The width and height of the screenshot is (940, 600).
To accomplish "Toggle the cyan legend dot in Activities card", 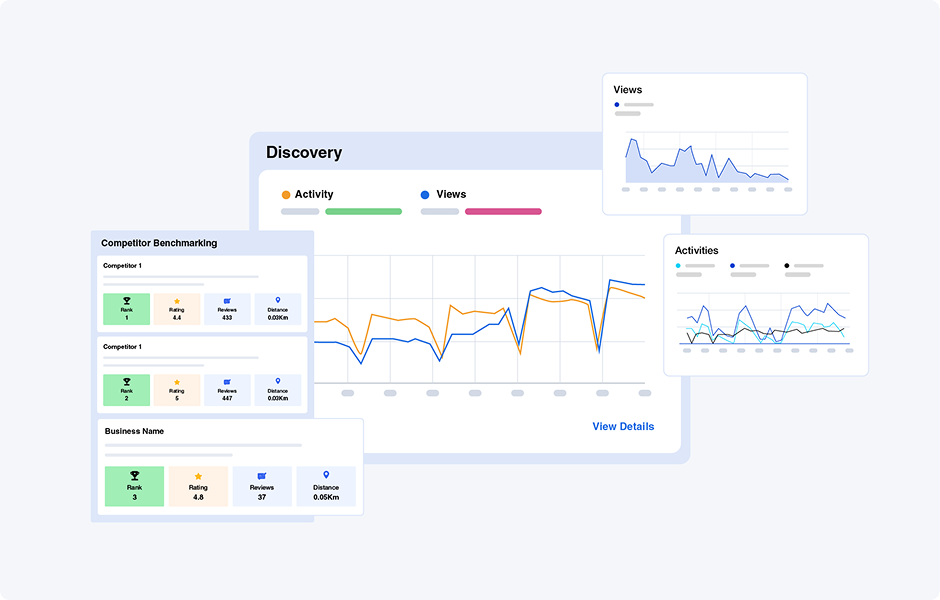I will click(x=678, y=266).
